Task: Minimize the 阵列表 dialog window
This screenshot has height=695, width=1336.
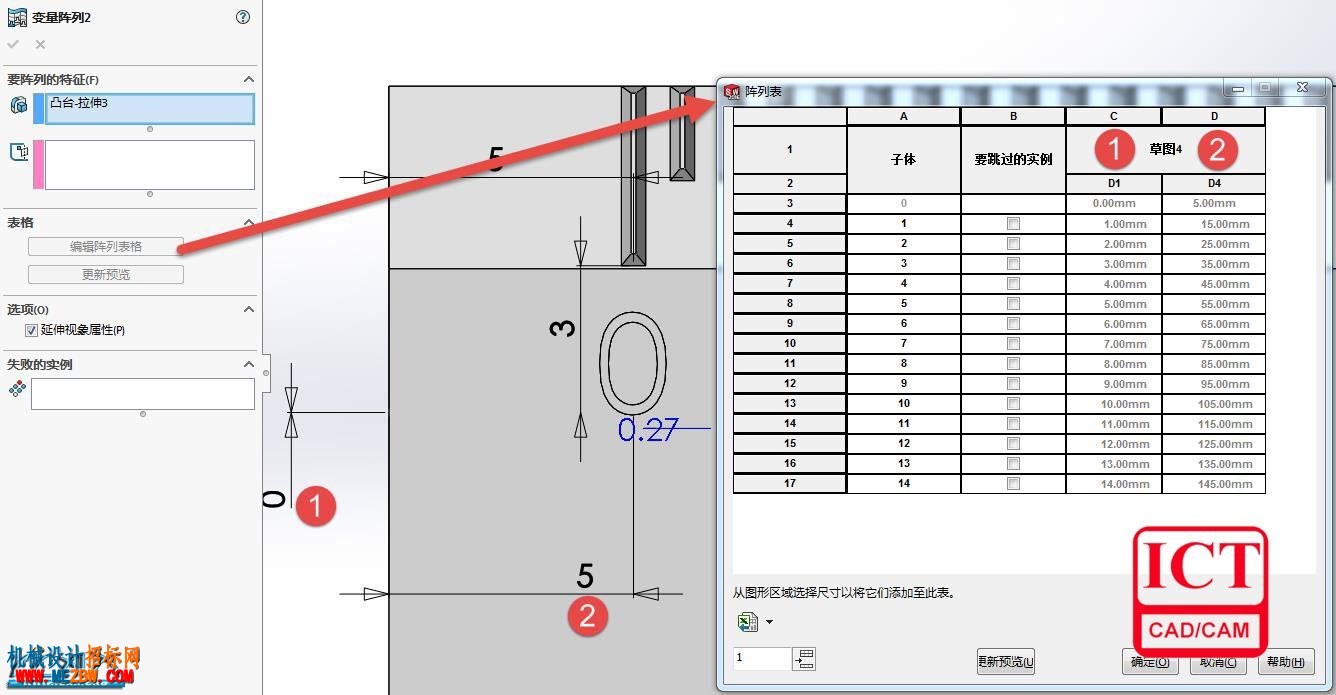Action: point(1239,89)
